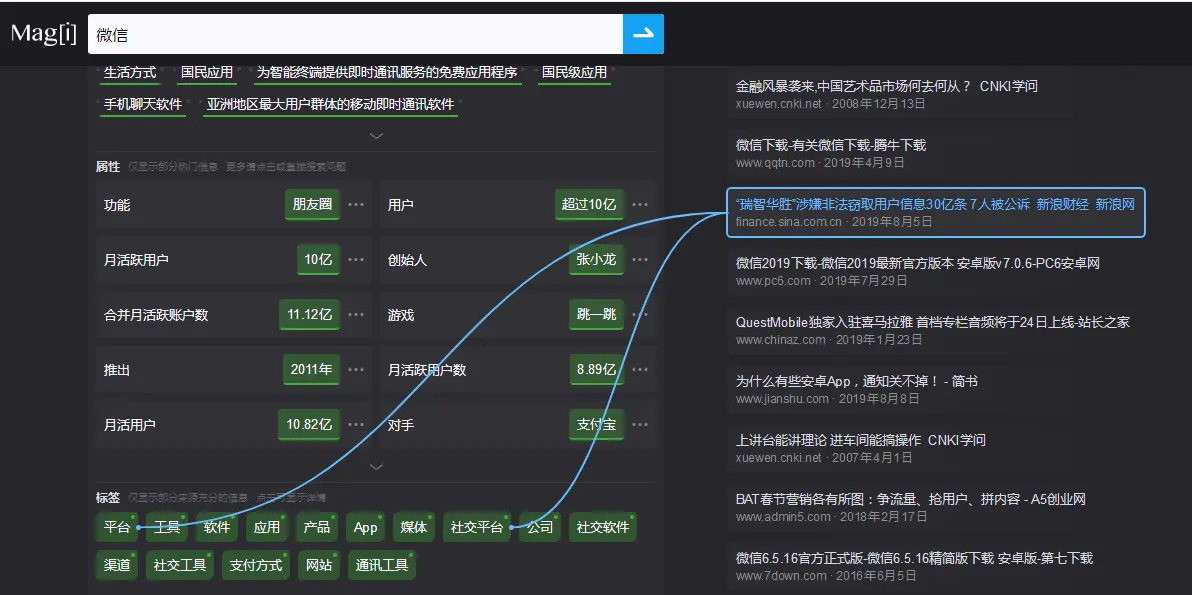
Task: Select 为智能终端提供即时通讯服务的免费应用程序 tag
Action: pyautogui.click(x=387, y=73)
